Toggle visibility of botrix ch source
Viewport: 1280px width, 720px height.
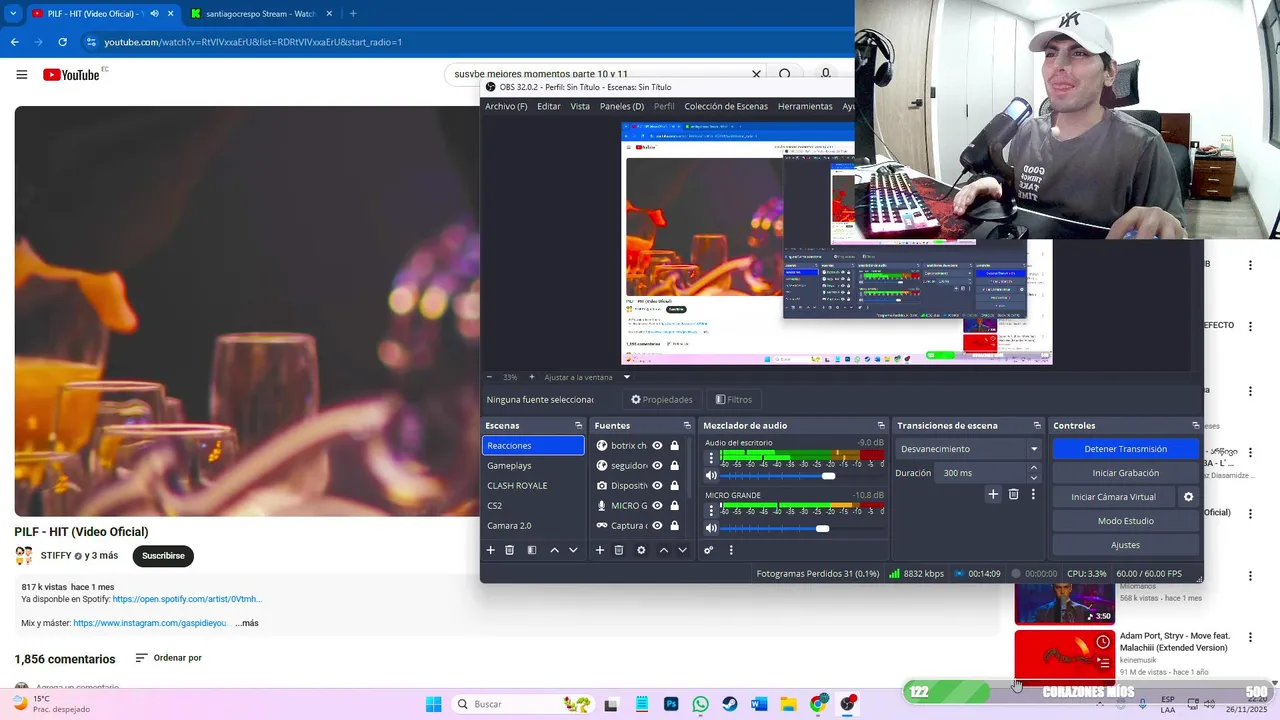pos(657,446)
